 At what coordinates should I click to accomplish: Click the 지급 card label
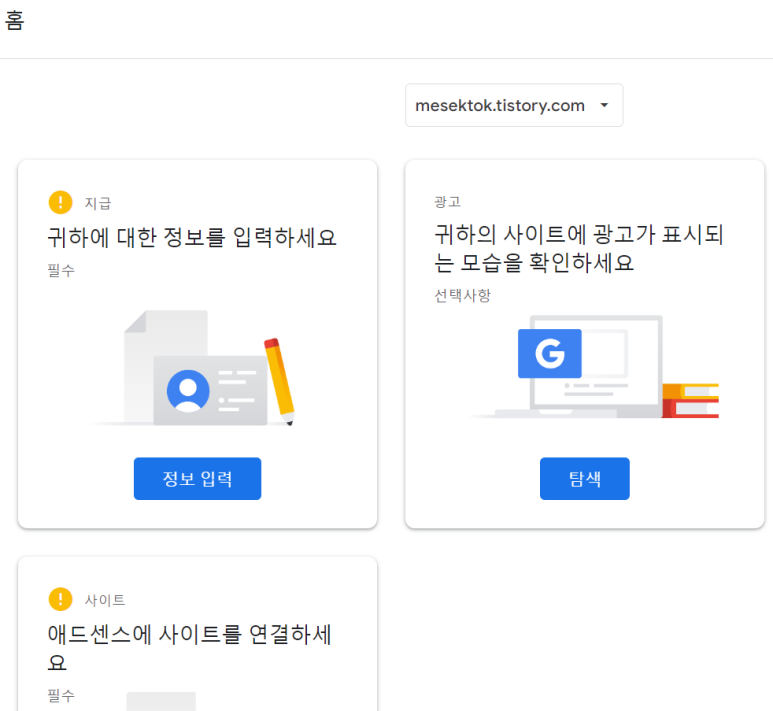tap(98, 203)
